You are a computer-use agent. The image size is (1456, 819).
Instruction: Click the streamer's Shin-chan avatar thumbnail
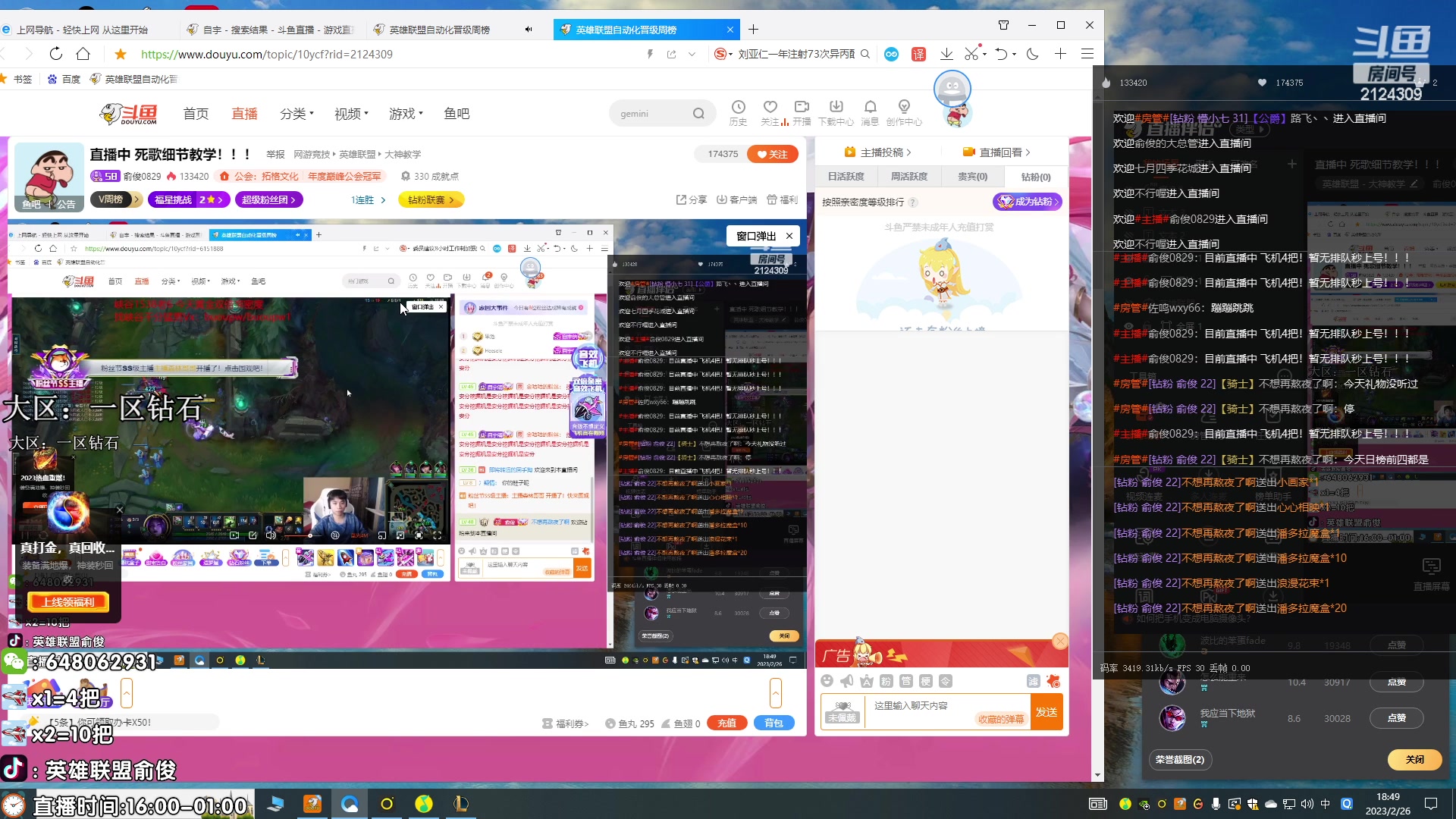(x=49, y=177)
